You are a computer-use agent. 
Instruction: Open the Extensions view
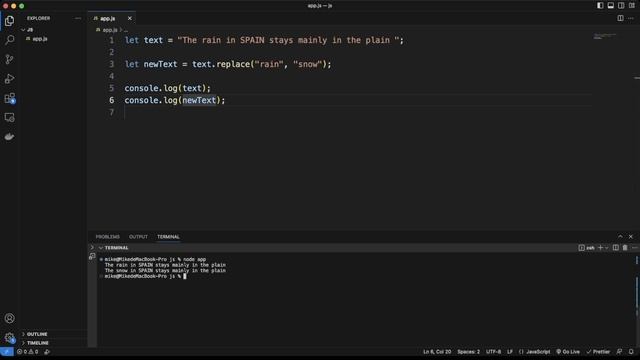click(x=9, y=98)
